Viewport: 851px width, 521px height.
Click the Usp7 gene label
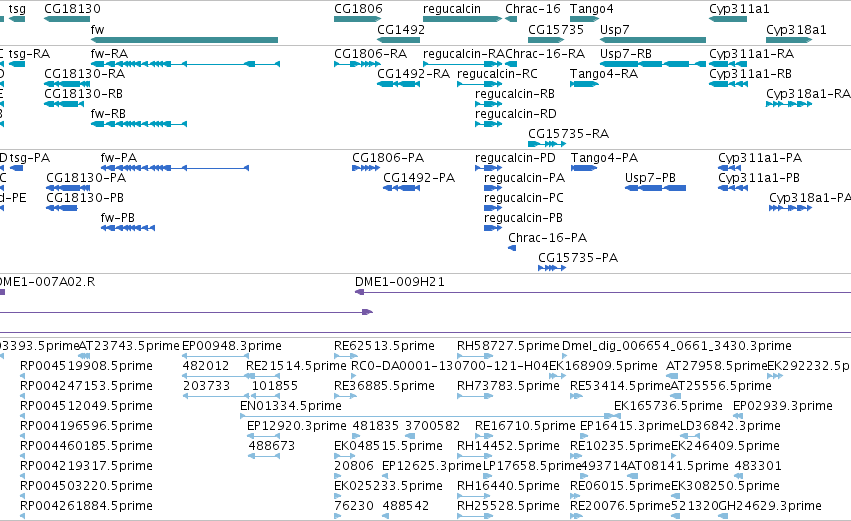coord(614,30)
